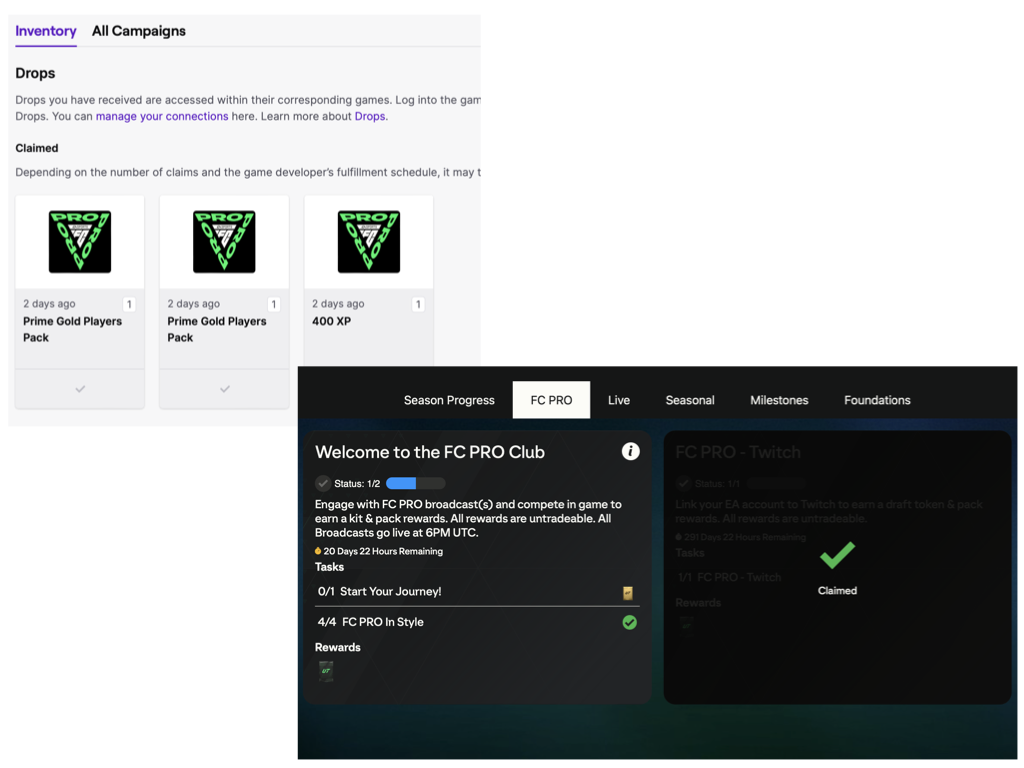The height and width of the screenshot is (768, 1024).
Task: Select the FC PRO tab
Action: (x=551, y=400)
